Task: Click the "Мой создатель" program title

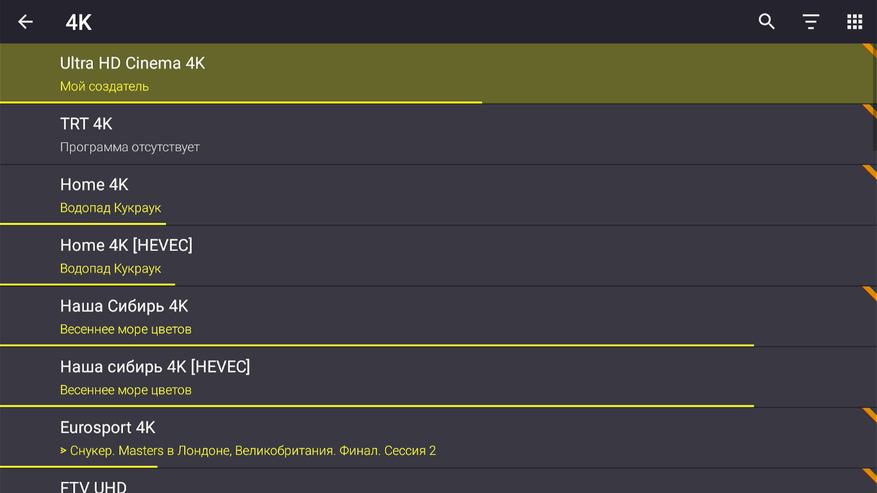Action: (104, 87)
